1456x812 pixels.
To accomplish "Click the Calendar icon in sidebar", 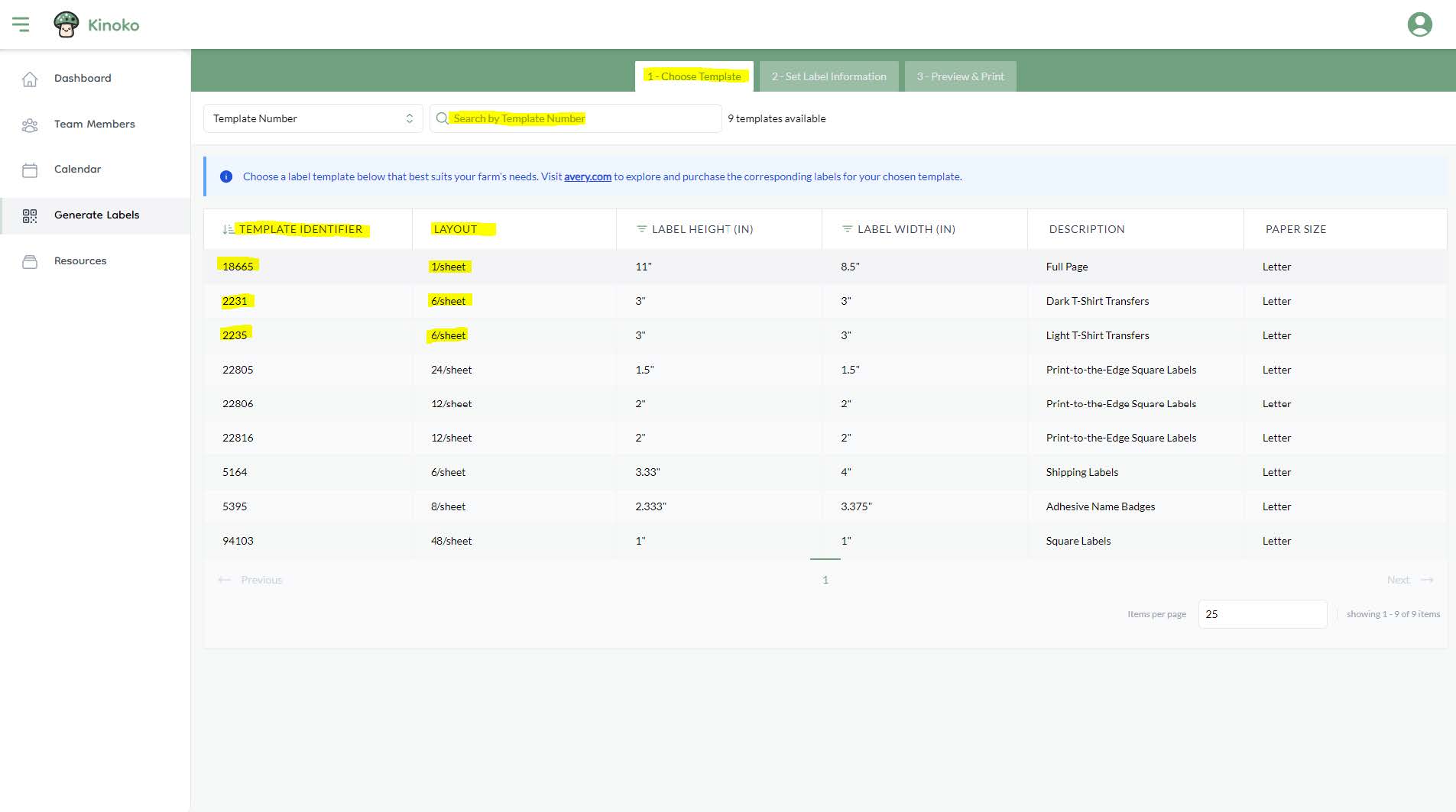I will click(30, 170).
